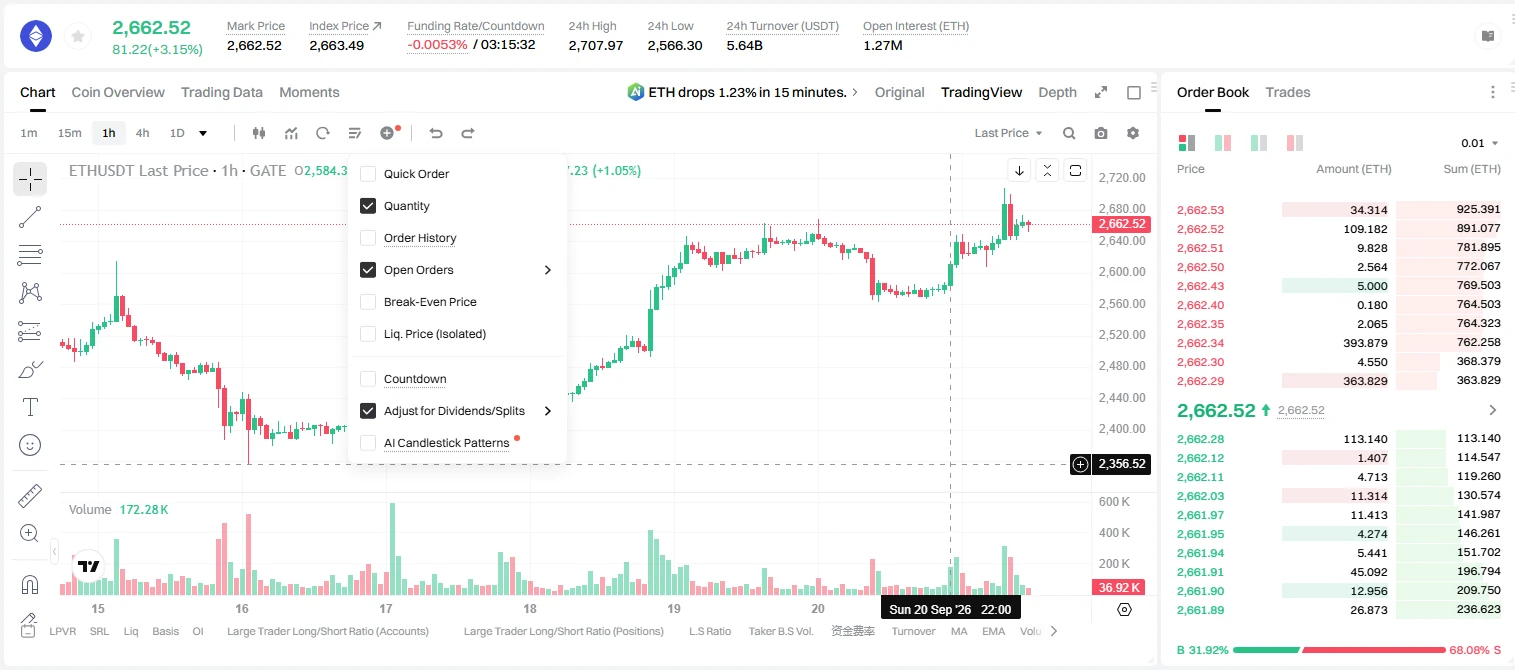Click the replay circular arrow icon
The image size is (1515, 670).
click(x=323, y=133)
